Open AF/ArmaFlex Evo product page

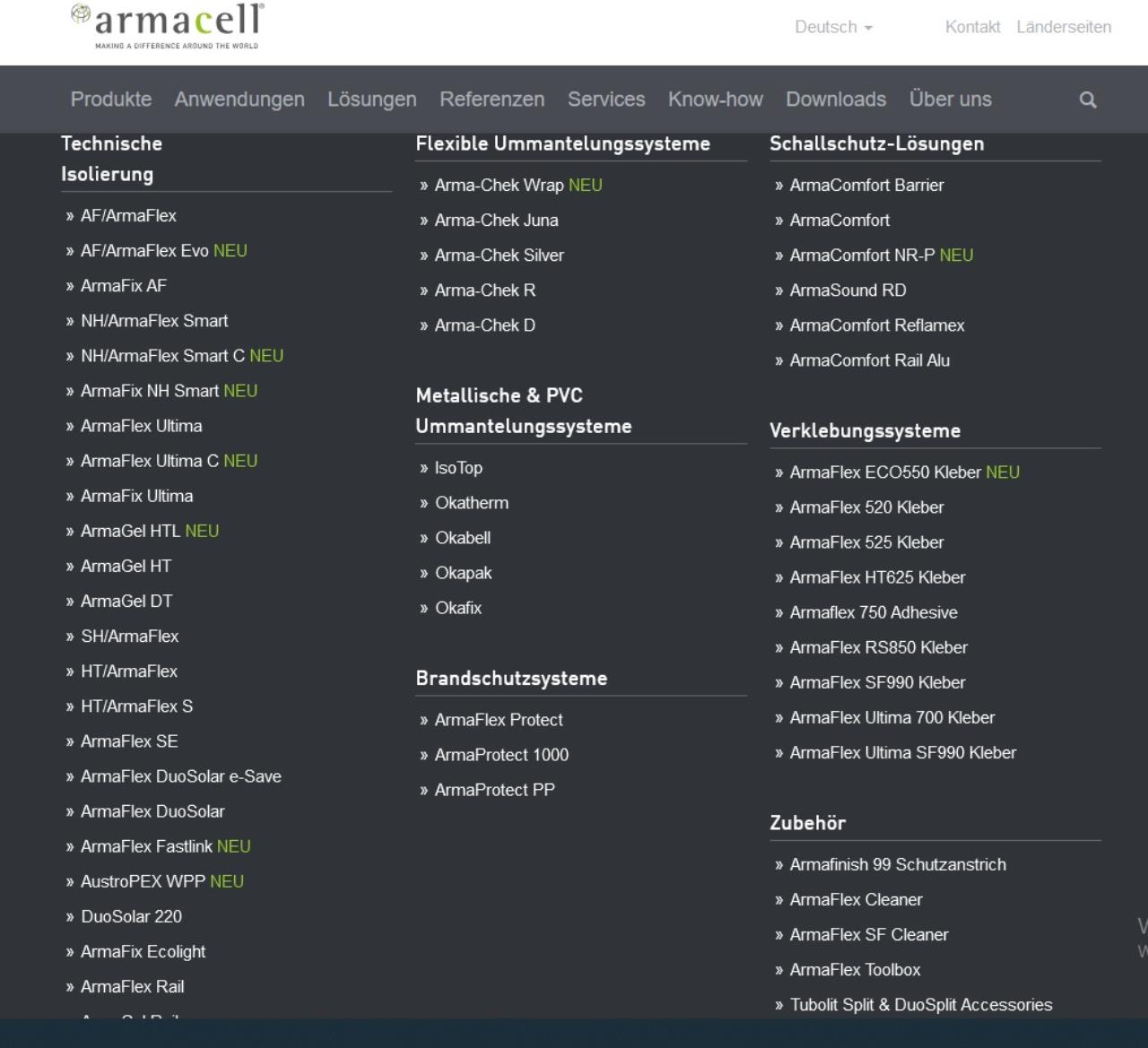[x=144, y=251]
